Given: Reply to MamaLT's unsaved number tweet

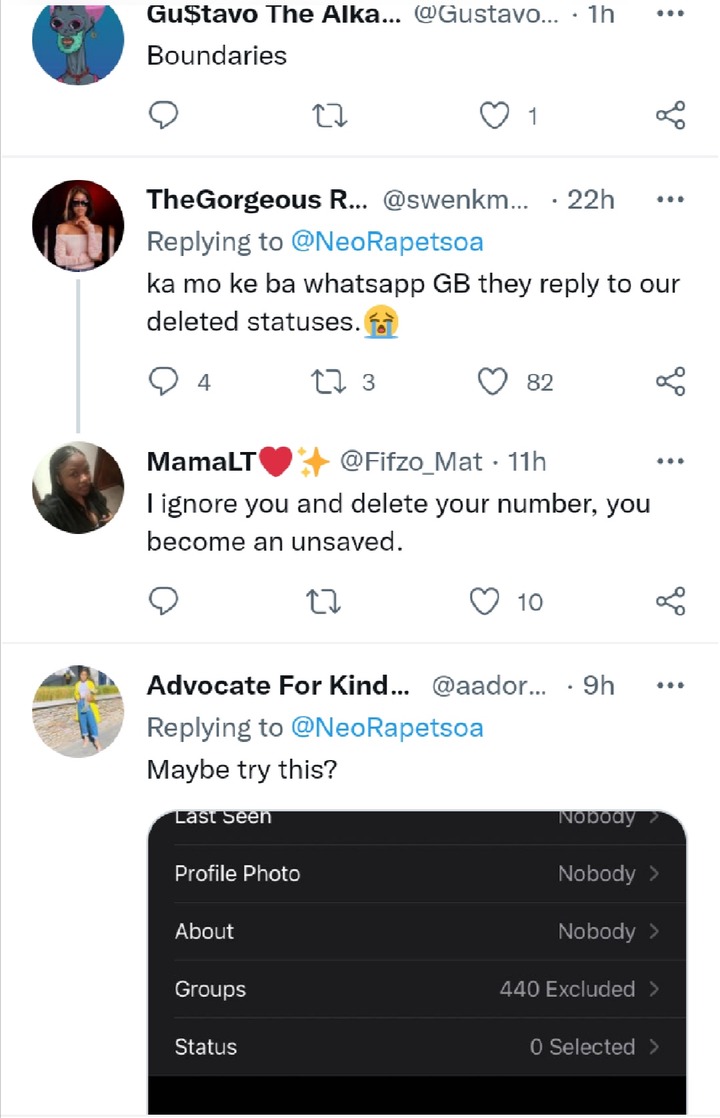Looking at the screenshot, I should (x=163, y=601).
